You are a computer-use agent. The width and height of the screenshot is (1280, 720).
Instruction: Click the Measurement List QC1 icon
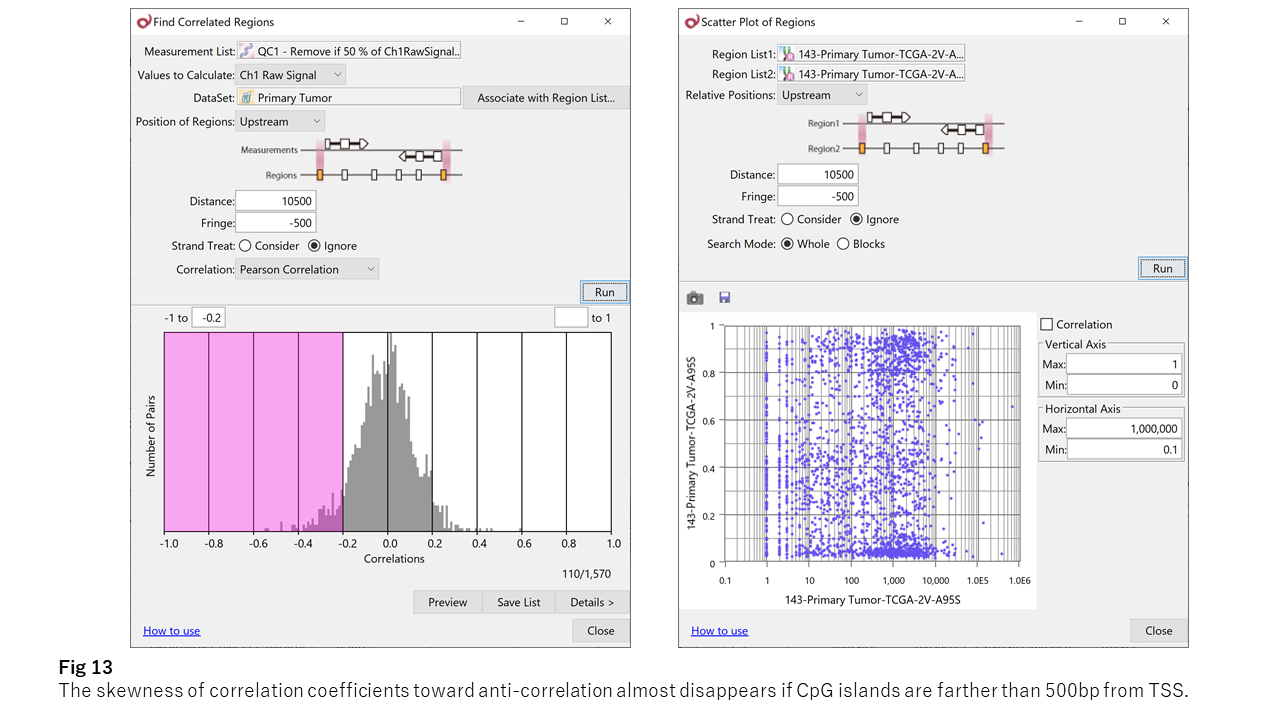click(x=246, y=51)
